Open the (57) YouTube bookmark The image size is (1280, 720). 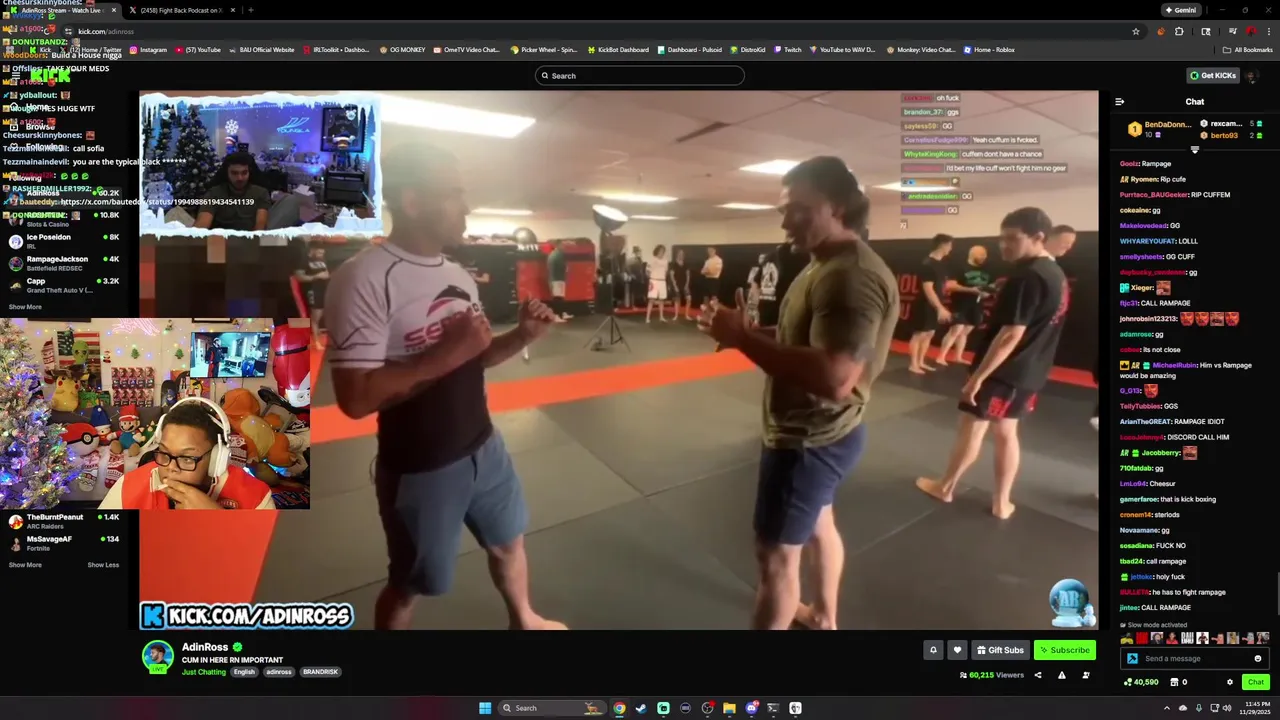click(198, 49)
